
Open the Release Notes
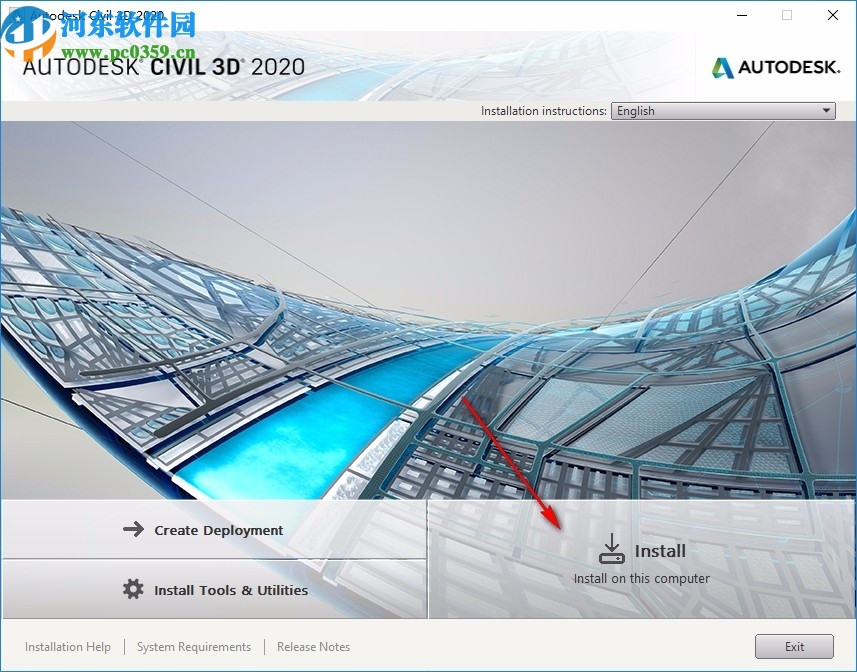312,647
